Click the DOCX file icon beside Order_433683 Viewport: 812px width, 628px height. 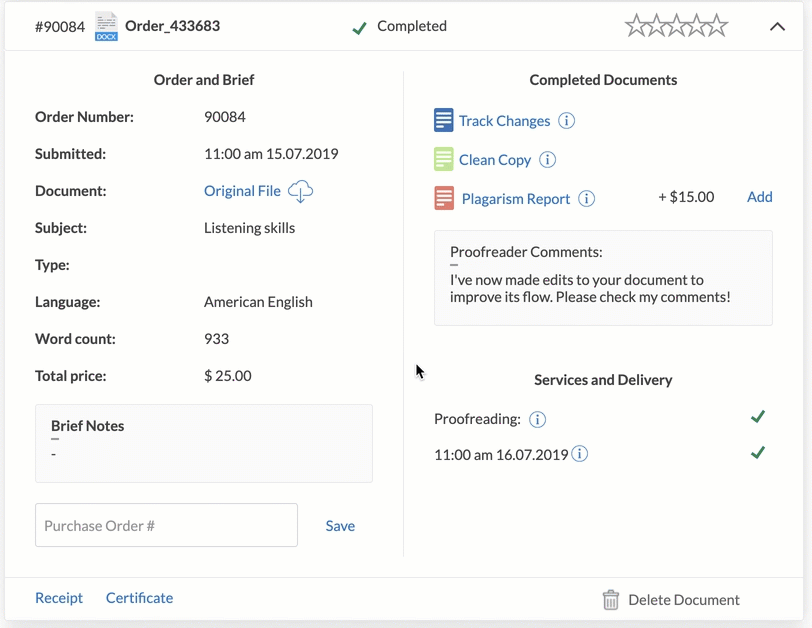tap(106, 26)
